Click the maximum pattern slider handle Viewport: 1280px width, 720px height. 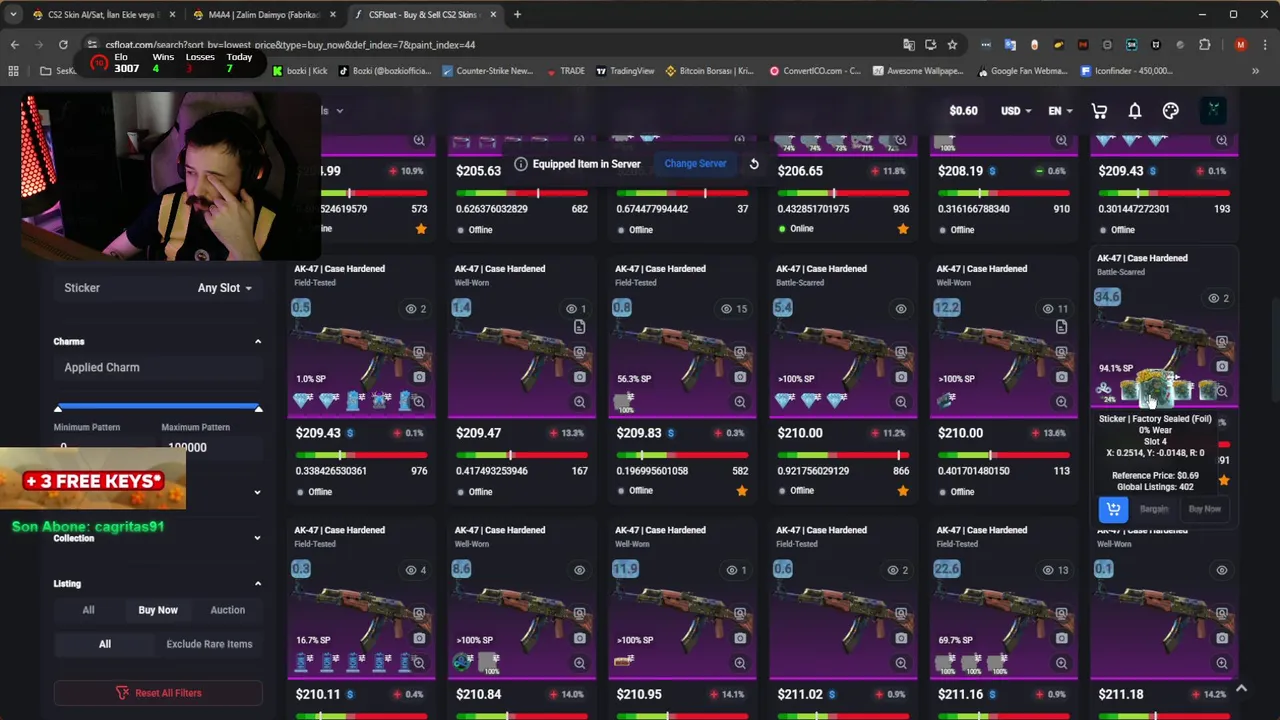258,408
